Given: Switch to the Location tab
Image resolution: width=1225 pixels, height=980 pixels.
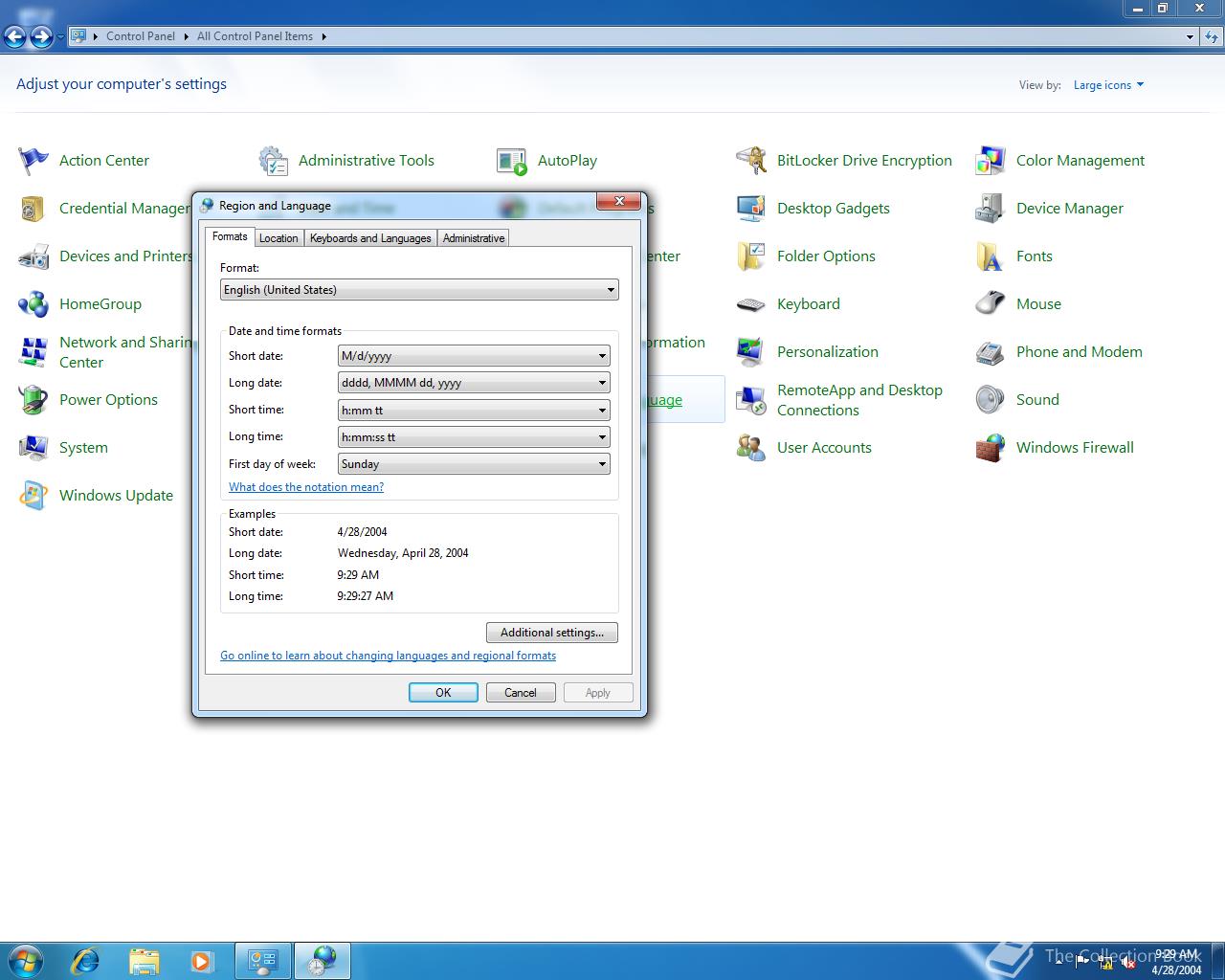Looking at the screenshot, I should [278, 238].
